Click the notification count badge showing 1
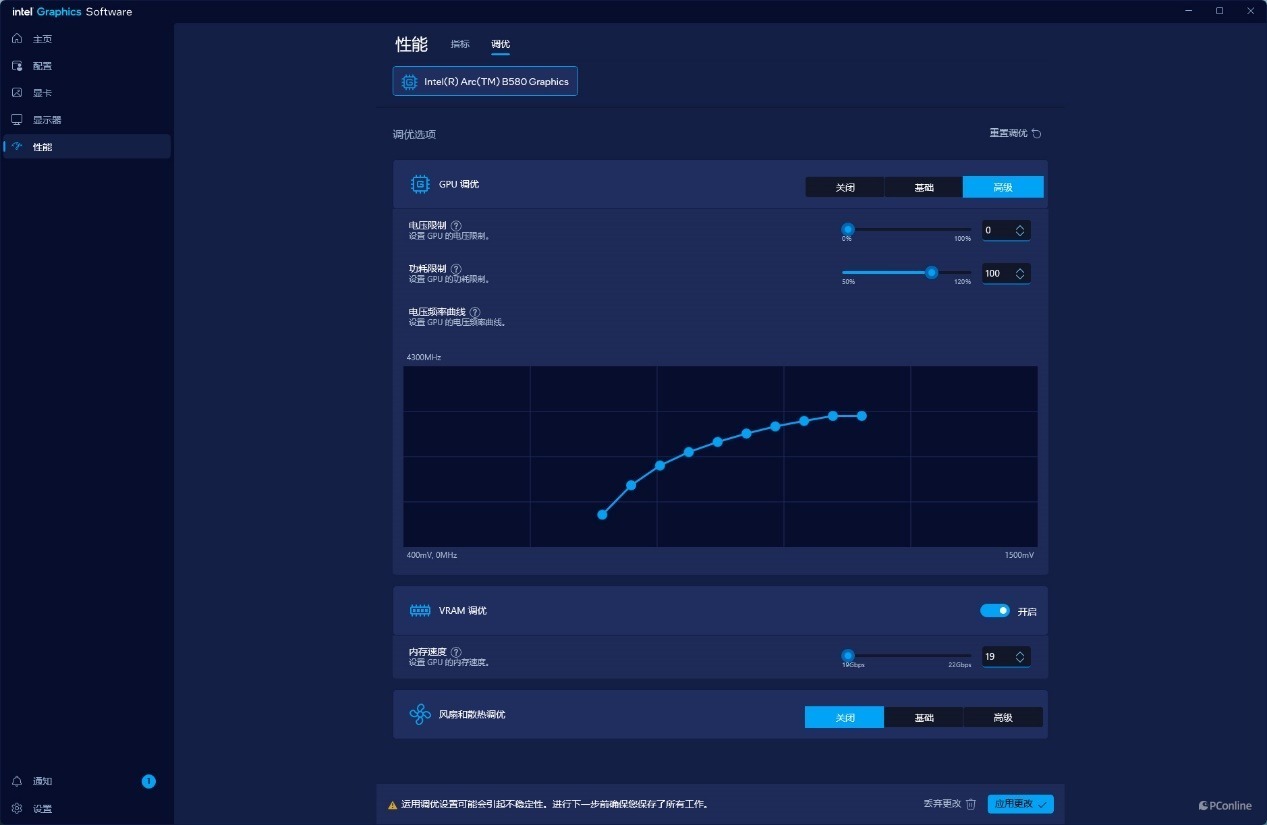This screenshot has height=825, width=1267. (148, 781)
